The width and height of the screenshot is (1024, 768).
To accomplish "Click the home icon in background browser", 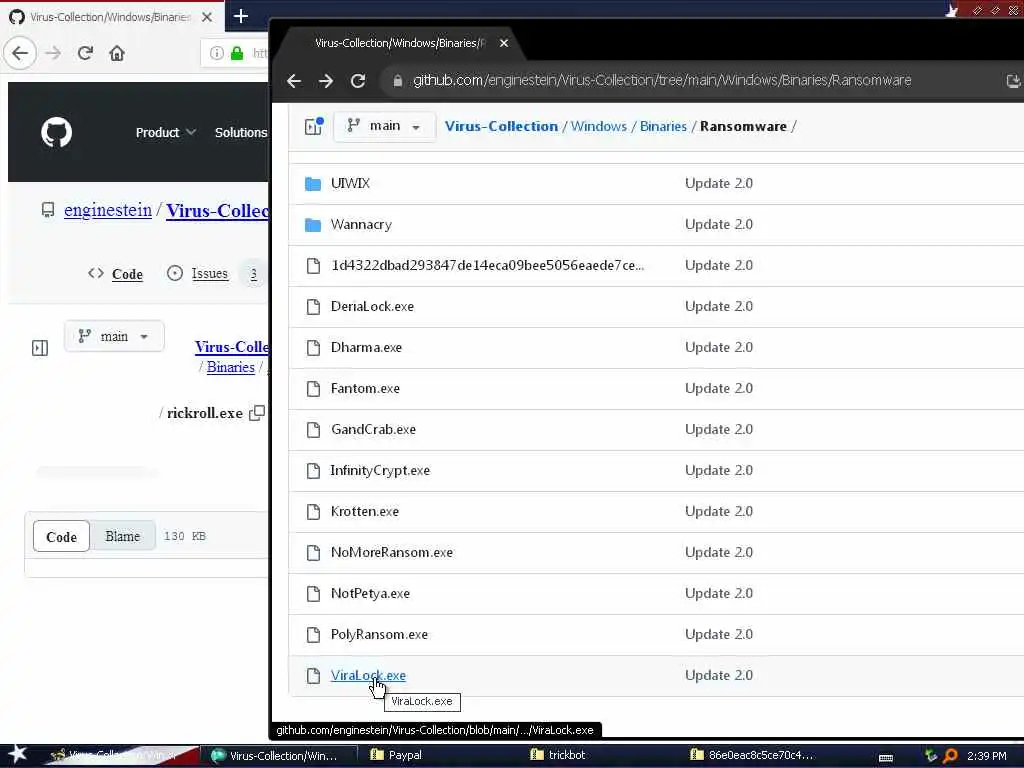I will [x=117, y=53].
